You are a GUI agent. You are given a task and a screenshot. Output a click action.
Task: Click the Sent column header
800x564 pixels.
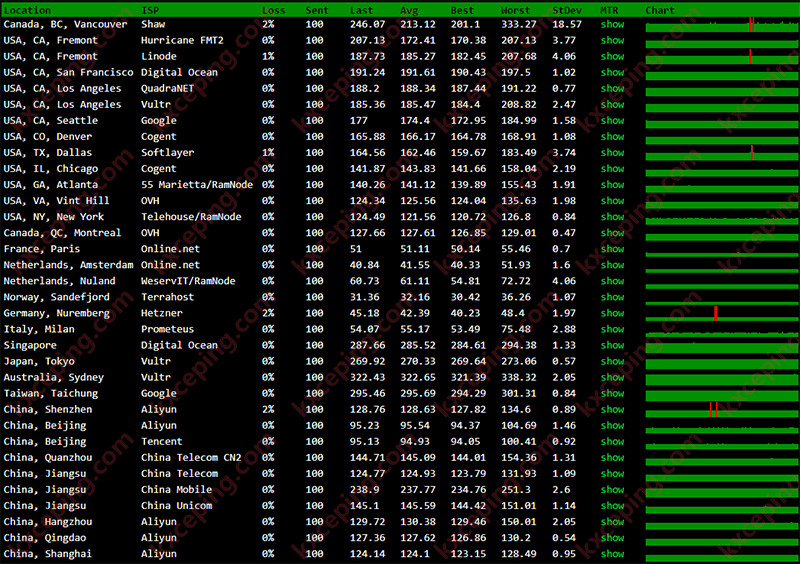point(317,10)
